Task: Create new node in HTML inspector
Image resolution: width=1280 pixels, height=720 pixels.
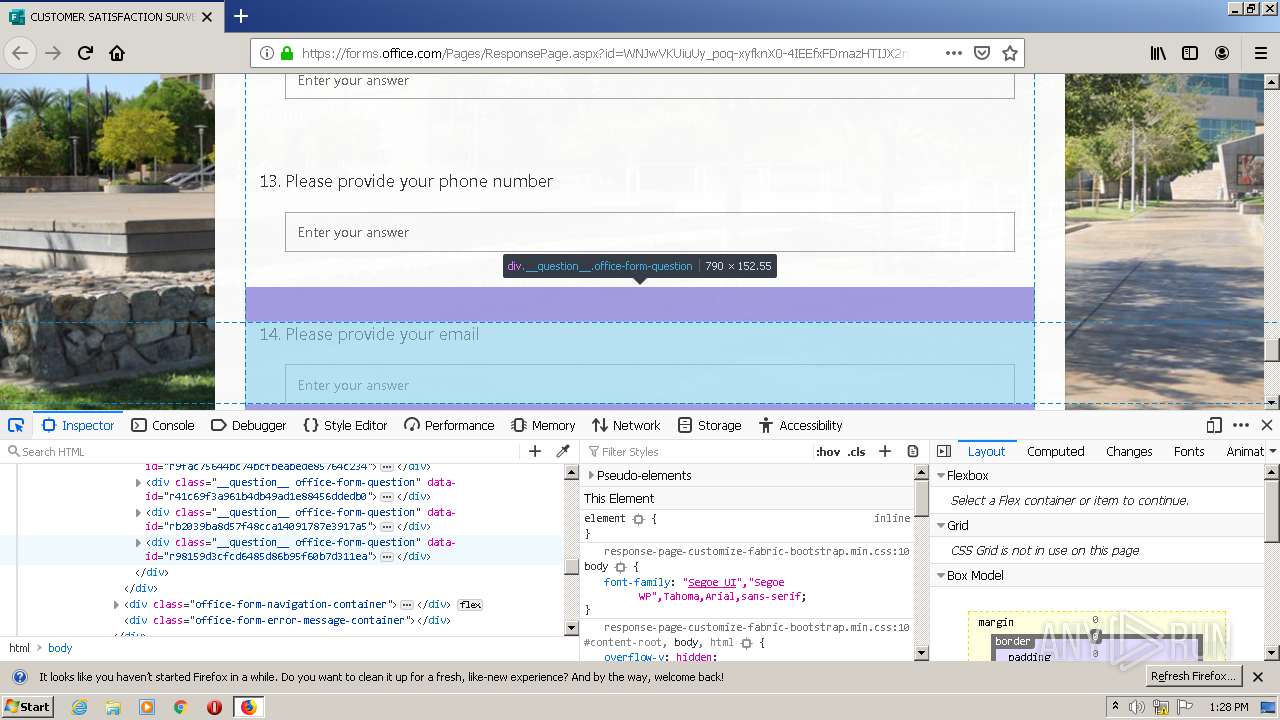Action: 535,451
